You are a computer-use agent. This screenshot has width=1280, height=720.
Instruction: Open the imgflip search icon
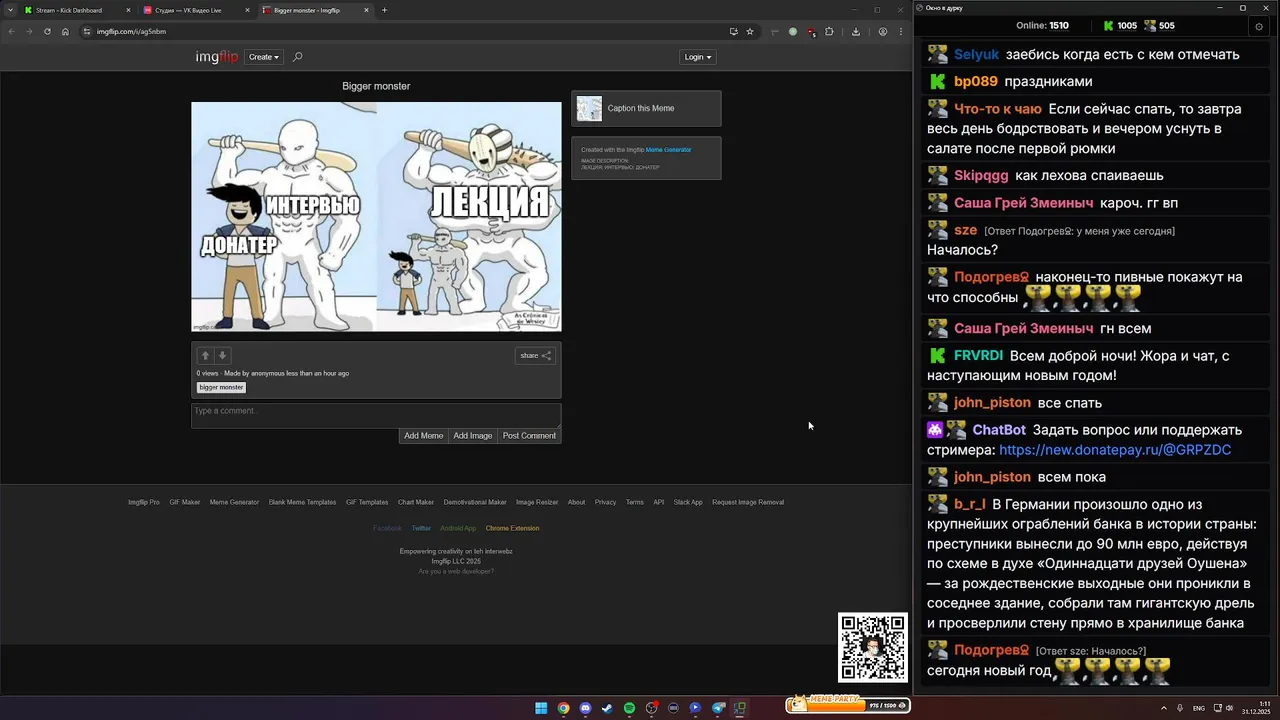point(297,57)
